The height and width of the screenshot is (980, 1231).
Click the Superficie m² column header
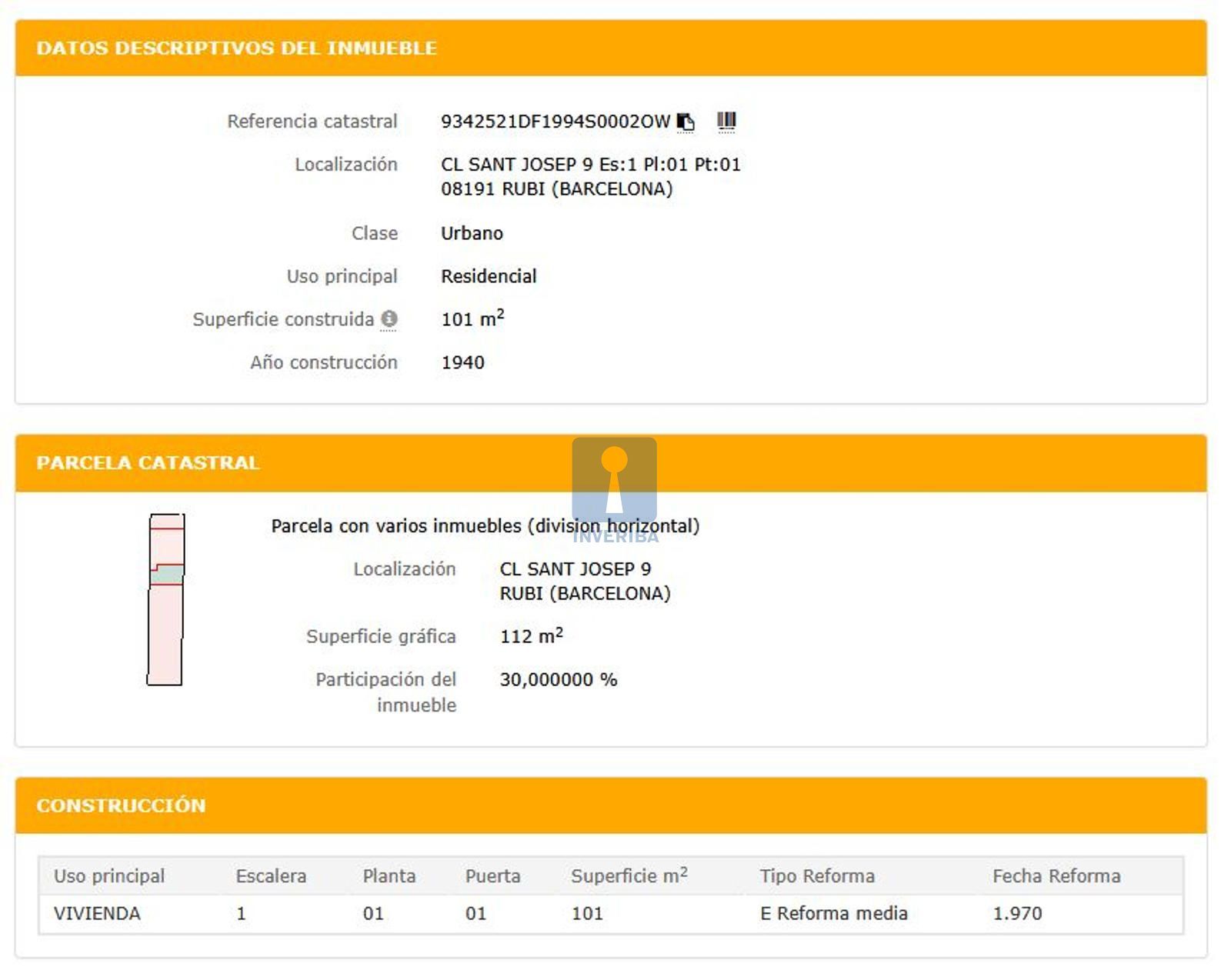[x=629, y=876]
